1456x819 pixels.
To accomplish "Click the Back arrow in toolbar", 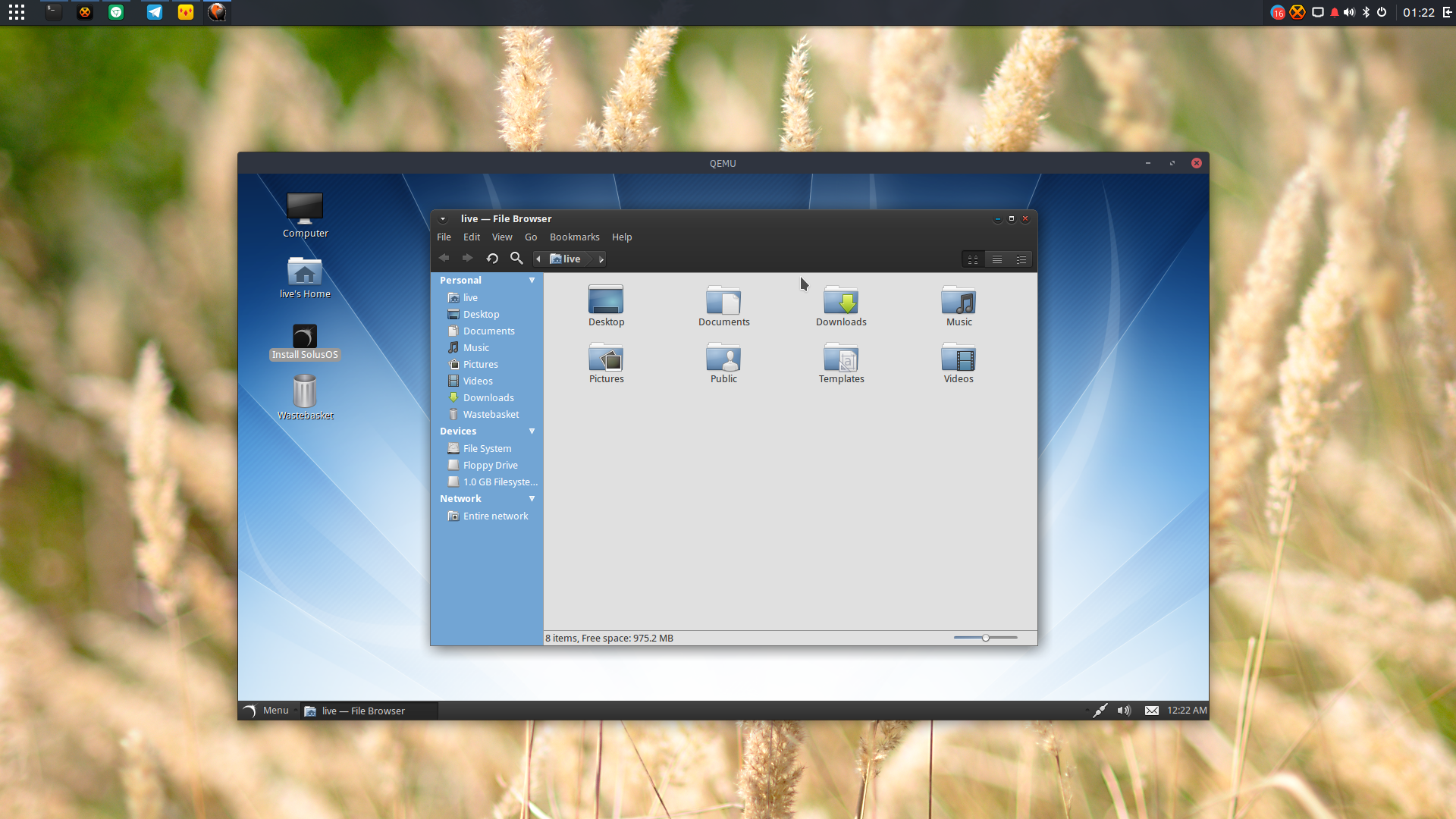I will coord(444,259).
